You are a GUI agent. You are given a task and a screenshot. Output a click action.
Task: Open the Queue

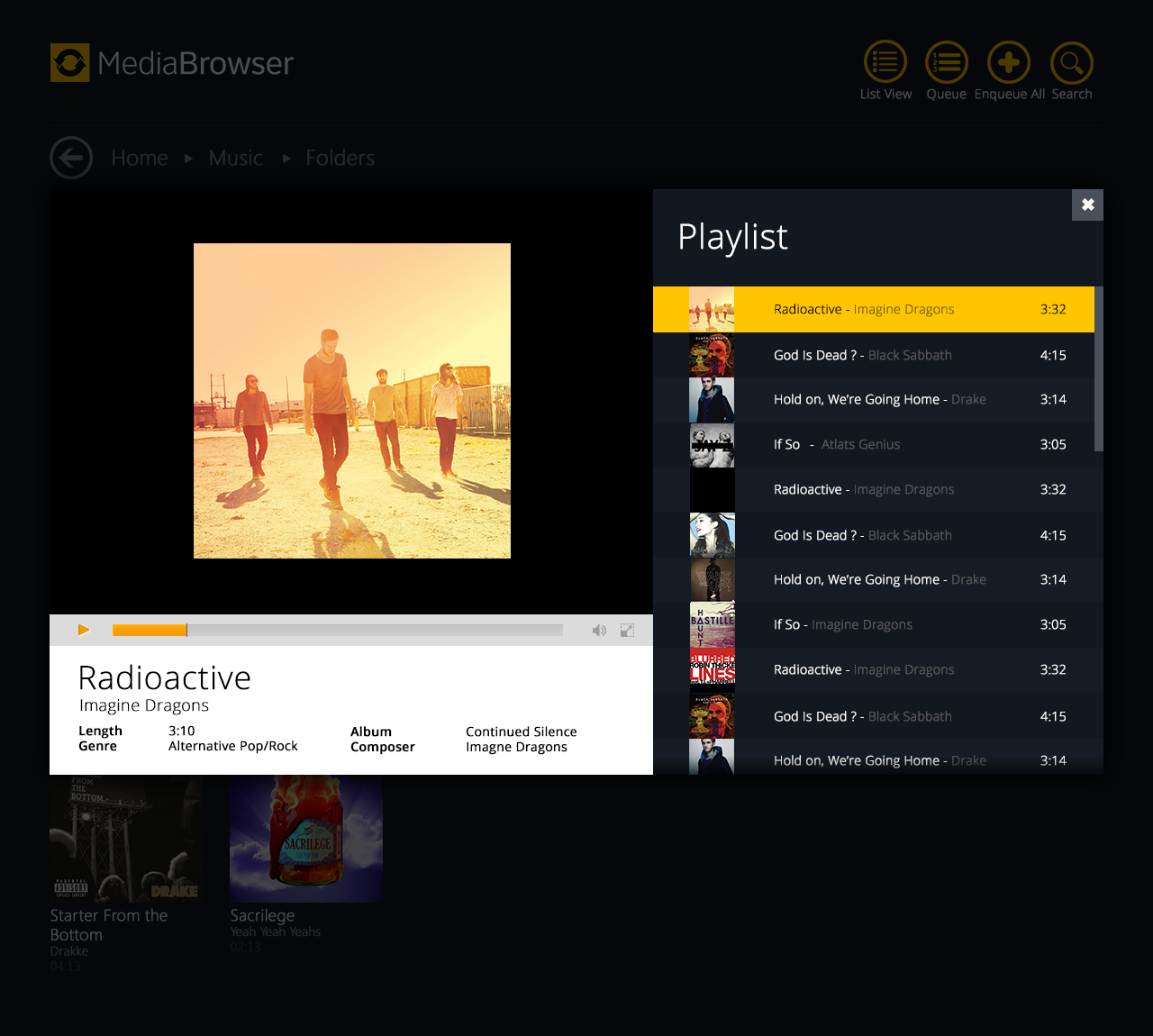click(946, 62)
